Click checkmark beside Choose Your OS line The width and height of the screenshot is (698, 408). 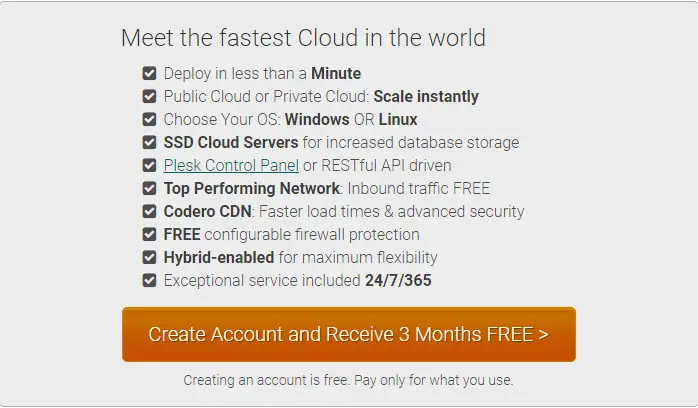(x=150, y=119)
